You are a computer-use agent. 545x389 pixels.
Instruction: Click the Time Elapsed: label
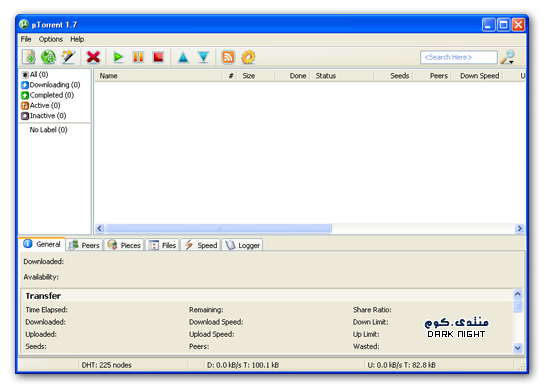pyautogui.click(x=47, y=310)
